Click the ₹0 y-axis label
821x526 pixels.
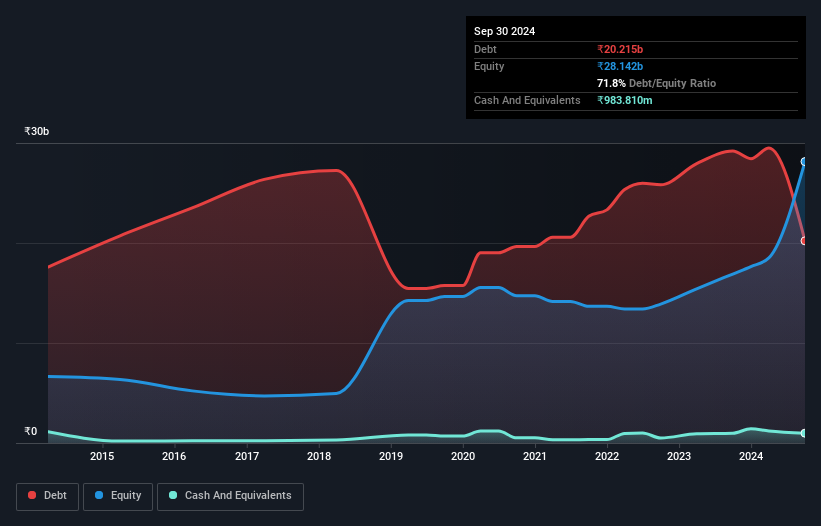tap(31, 431)
